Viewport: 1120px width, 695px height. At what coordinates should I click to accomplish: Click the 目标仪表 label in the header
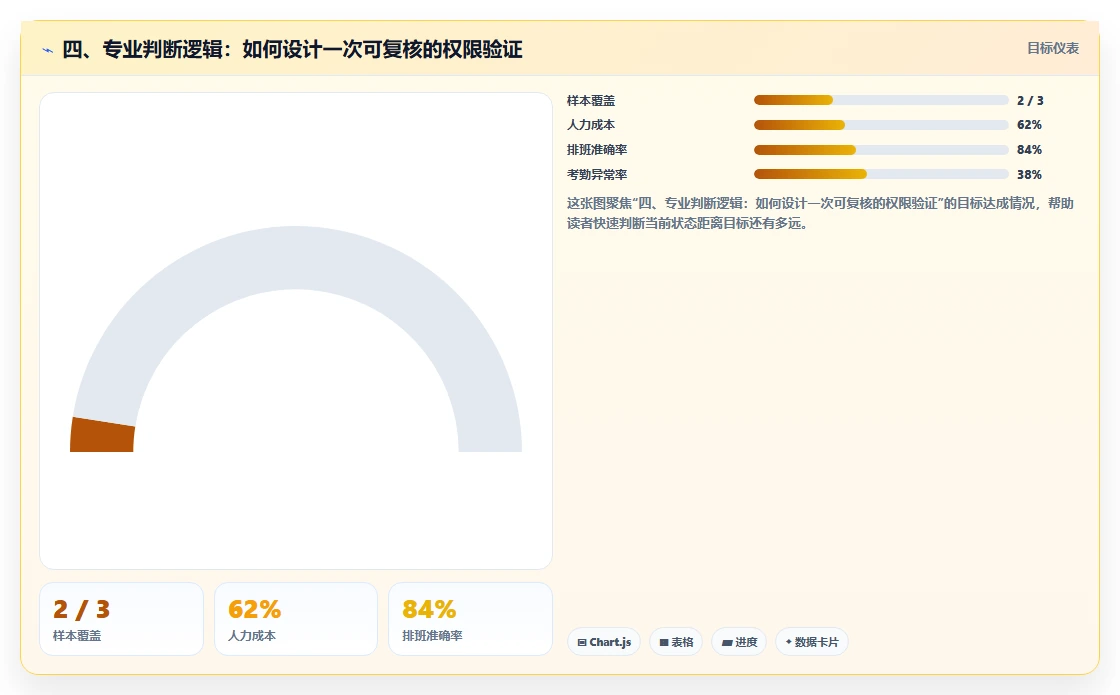tap(1053, 49)
